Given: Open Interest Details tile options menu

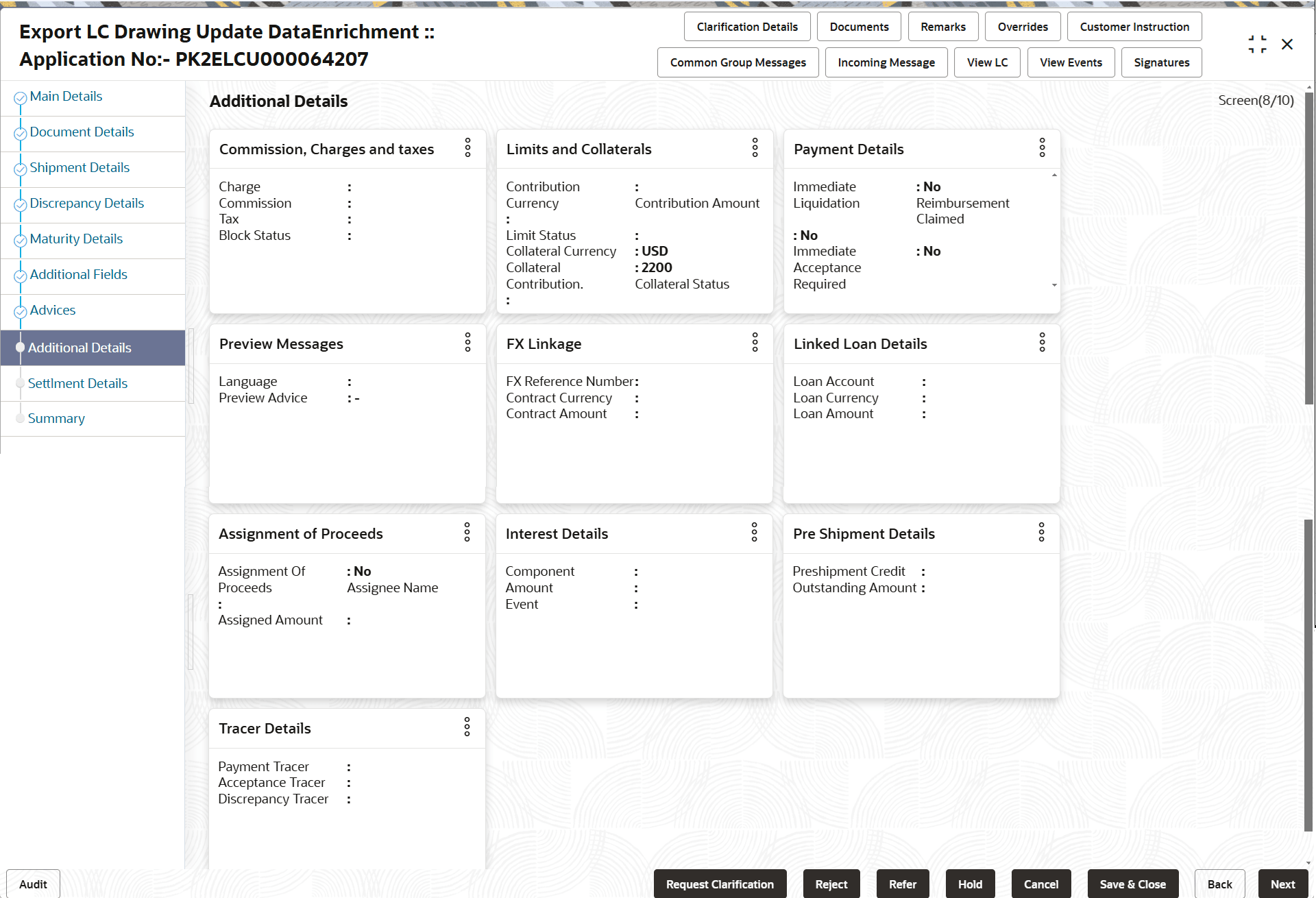Looking at the screenshot, I should pyautogui.click(x=754, y=533).
